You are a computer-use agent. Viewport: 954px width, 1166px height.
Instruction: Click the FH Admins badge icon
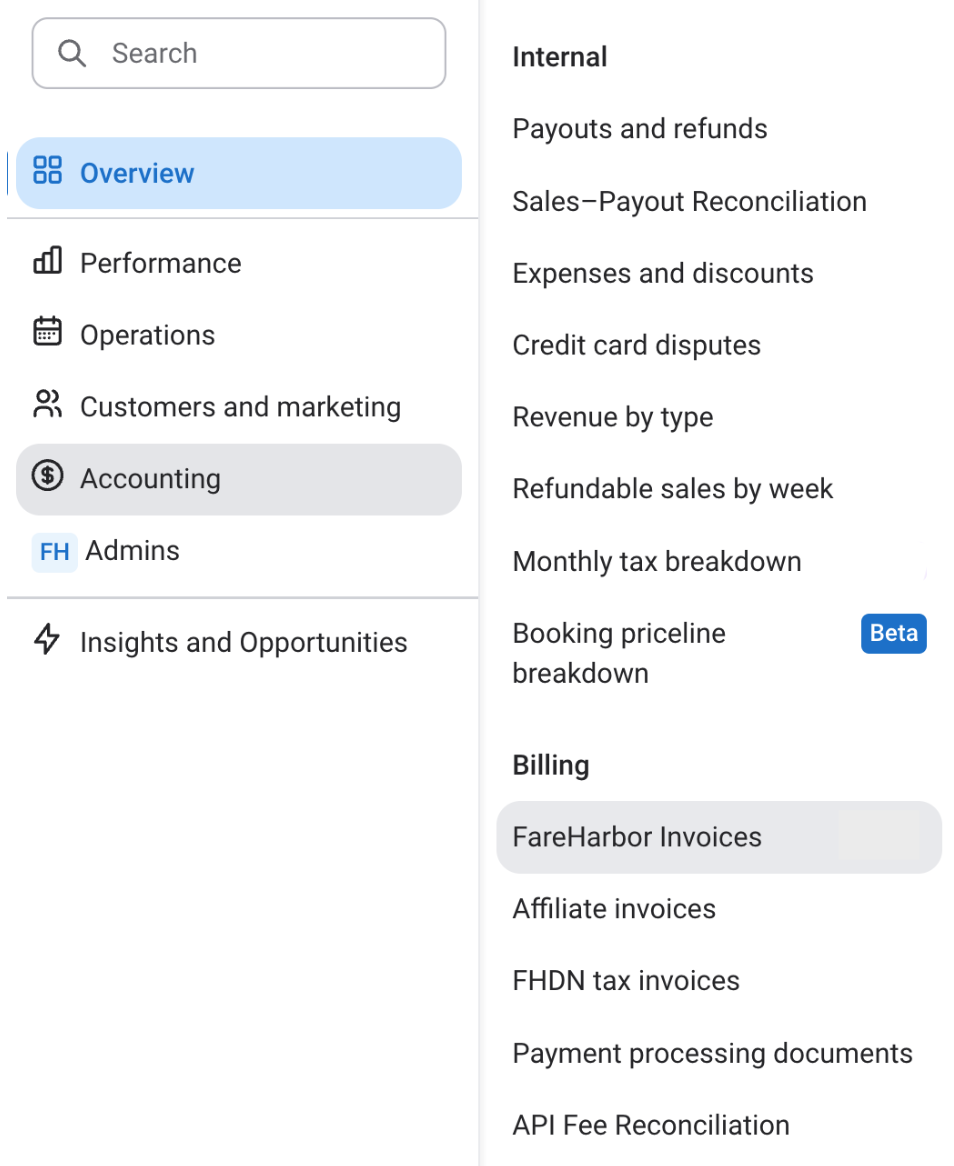pos(54,552)
